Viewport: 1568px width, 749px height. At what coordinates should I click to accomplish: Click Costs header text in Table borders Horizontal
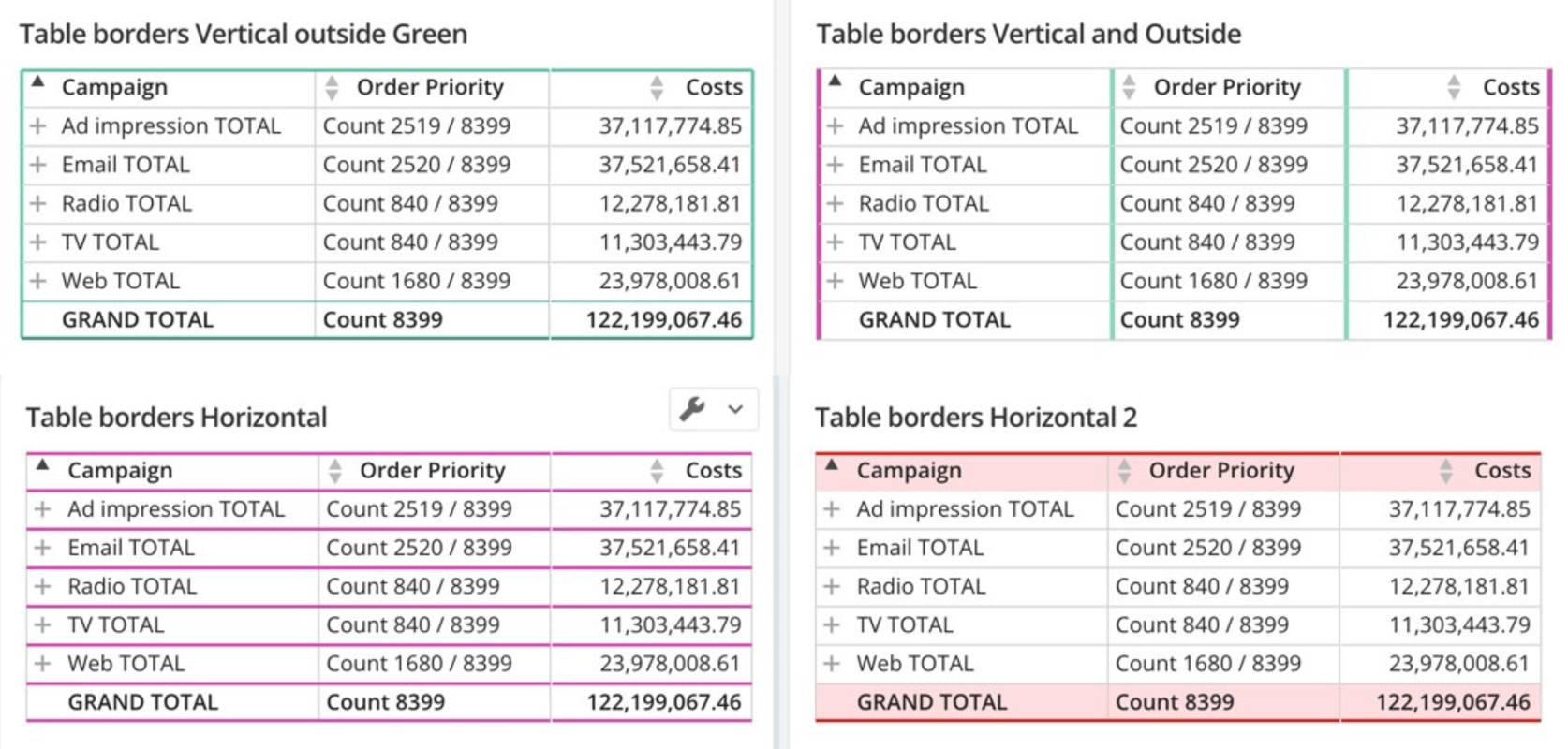tap(714, 471)
